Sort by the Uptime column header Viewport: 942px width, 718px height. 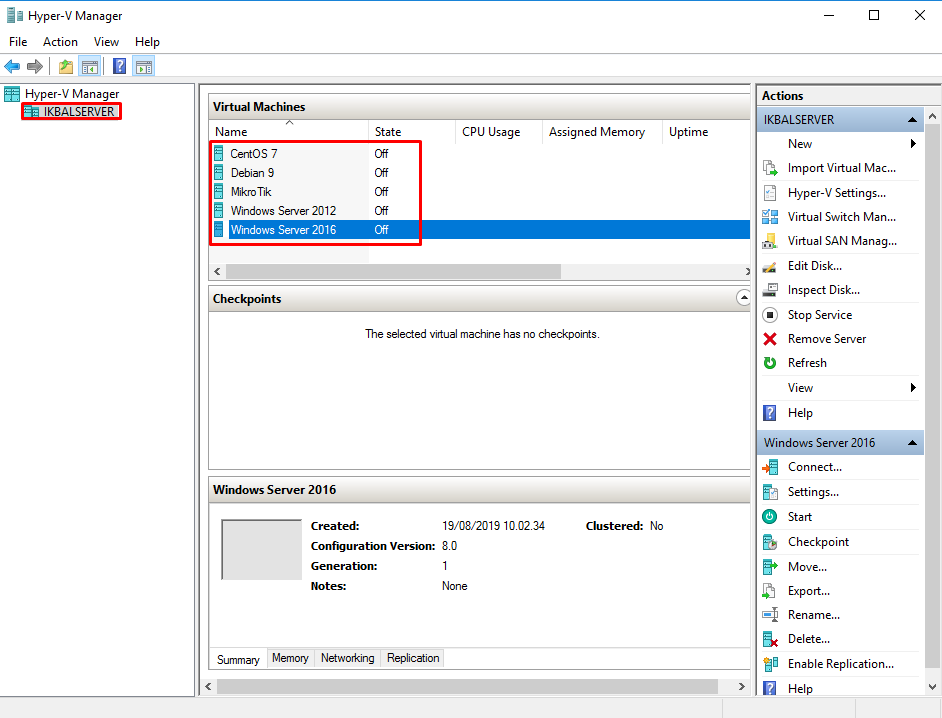pyautogui.click(x=706, y=132)
